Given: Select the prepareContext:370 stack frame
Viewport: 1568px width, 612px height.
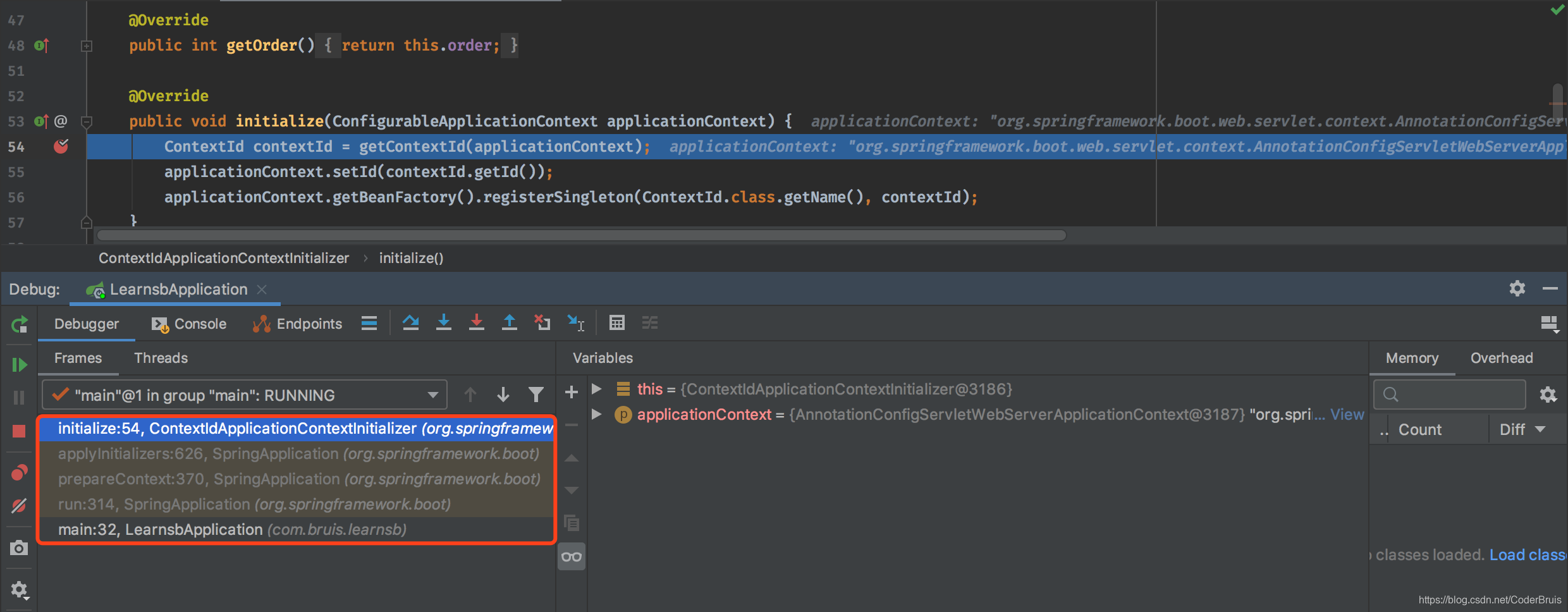Looking at the screenshot, I should coord(297,479).
